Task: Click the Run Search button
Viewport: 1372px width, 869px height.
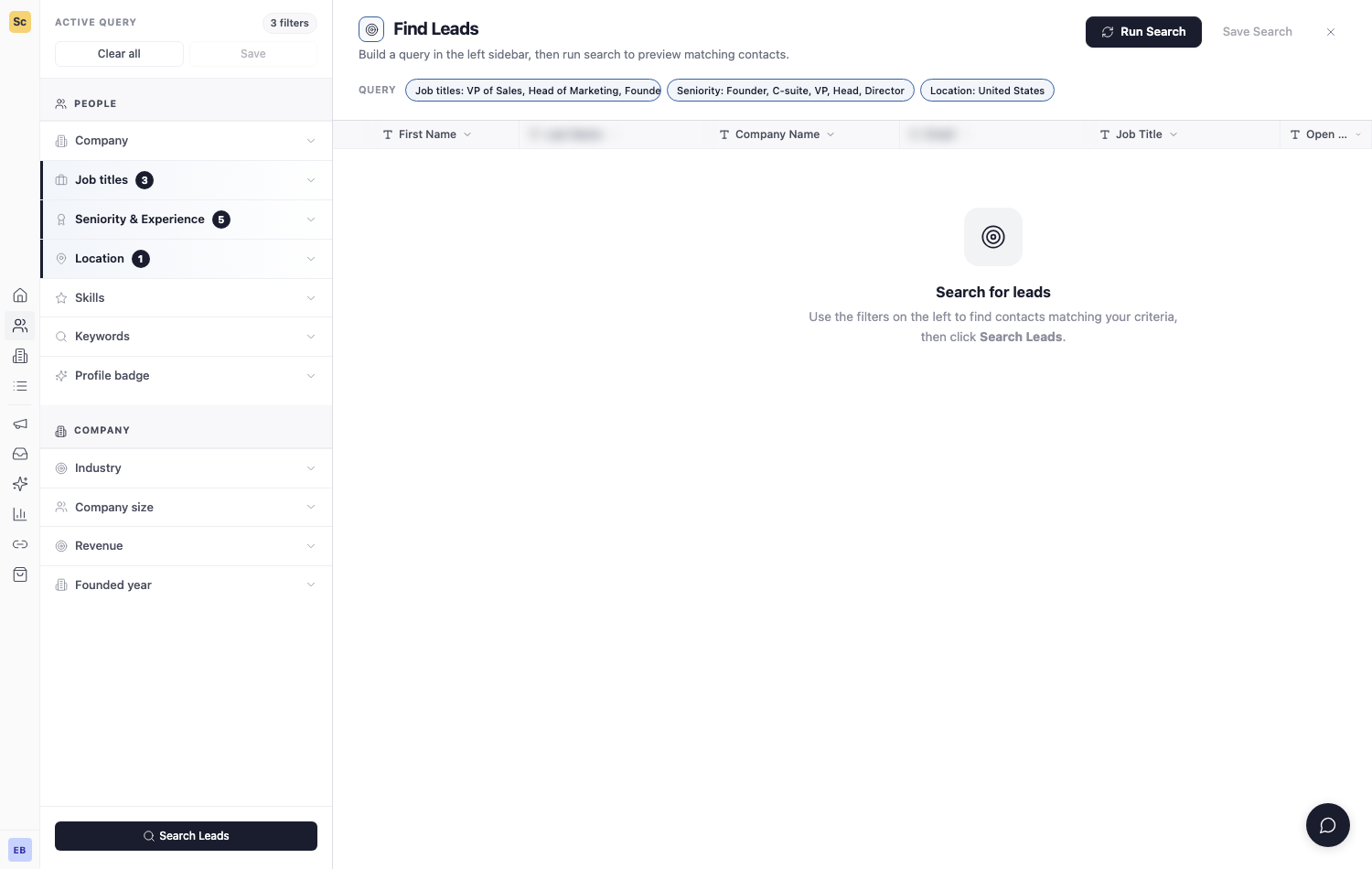Action: [1143, 32]
